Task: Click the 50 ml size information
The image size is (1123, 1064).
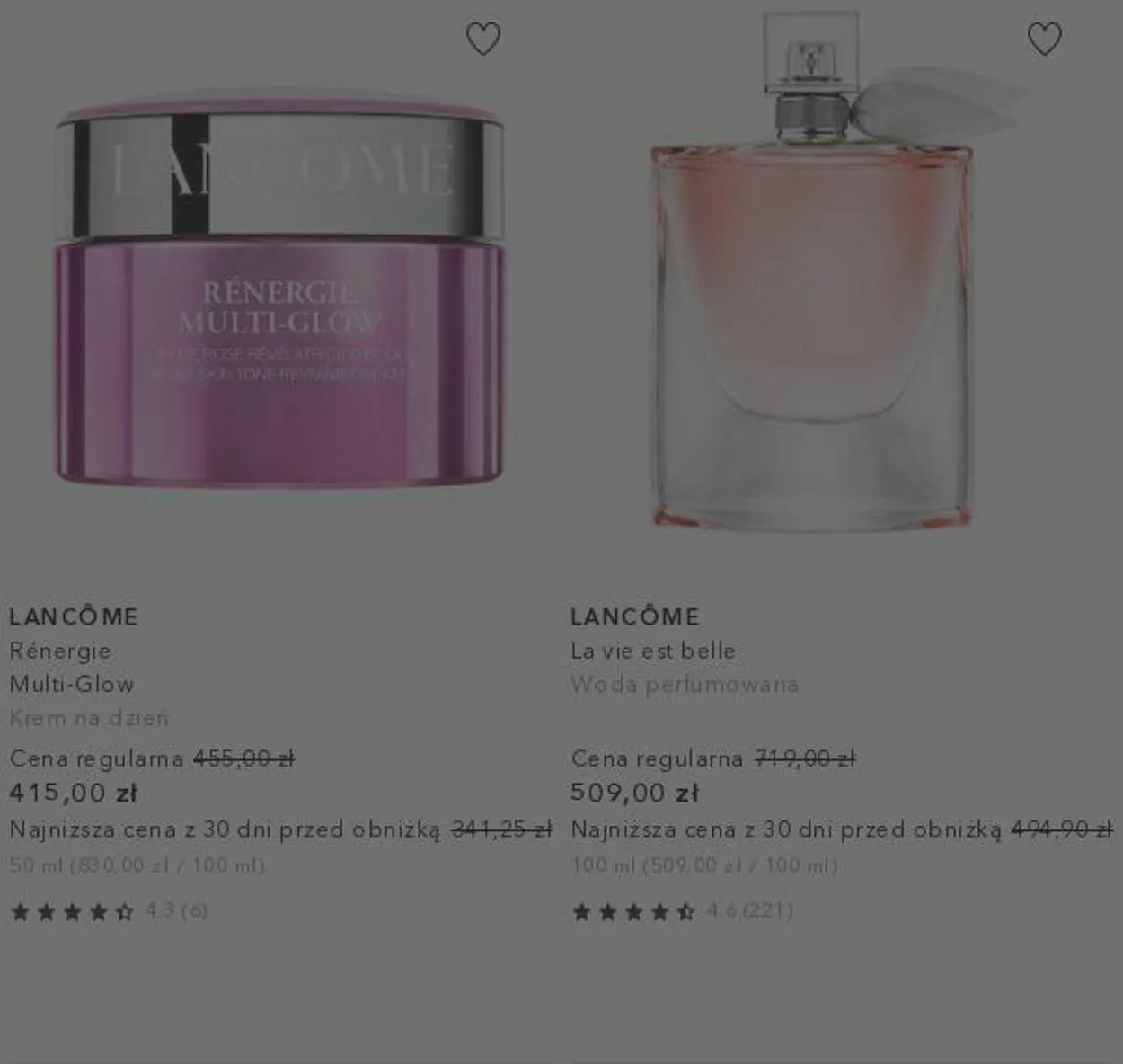Action: [137, 865]
